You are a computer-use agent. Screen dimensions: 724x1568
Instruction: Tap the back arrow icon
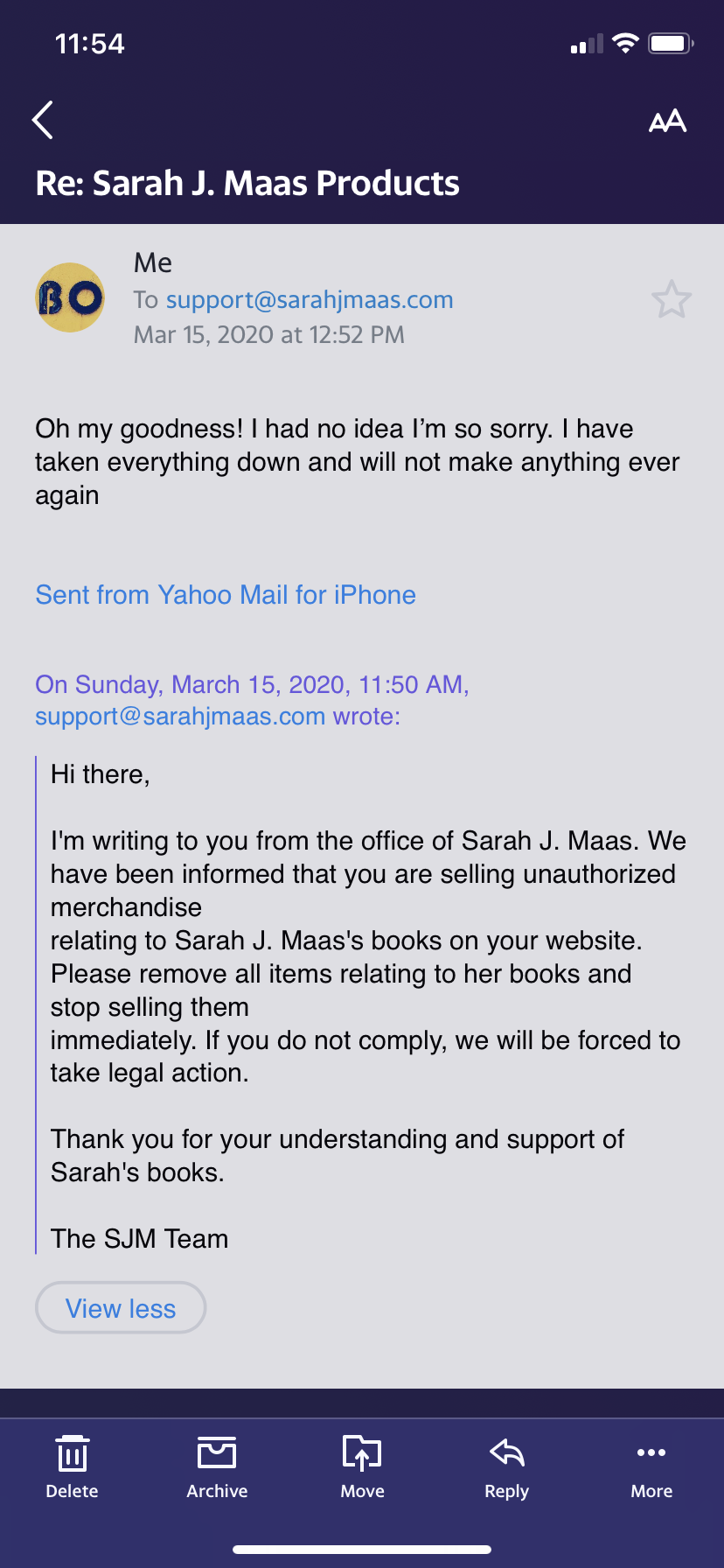[43, 120]
